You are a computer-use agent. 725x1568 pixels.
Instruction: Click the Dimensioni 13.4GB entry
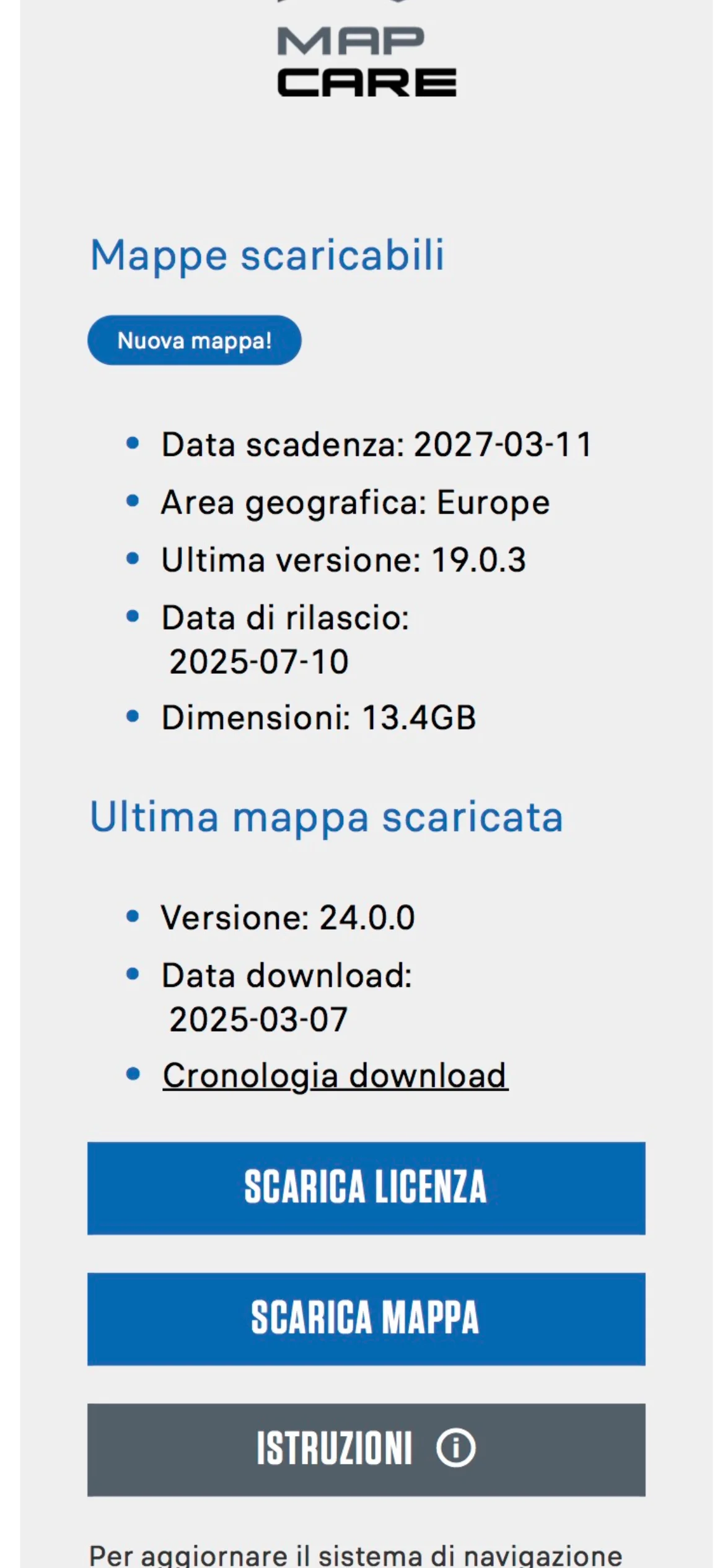(x=319, y=718)
